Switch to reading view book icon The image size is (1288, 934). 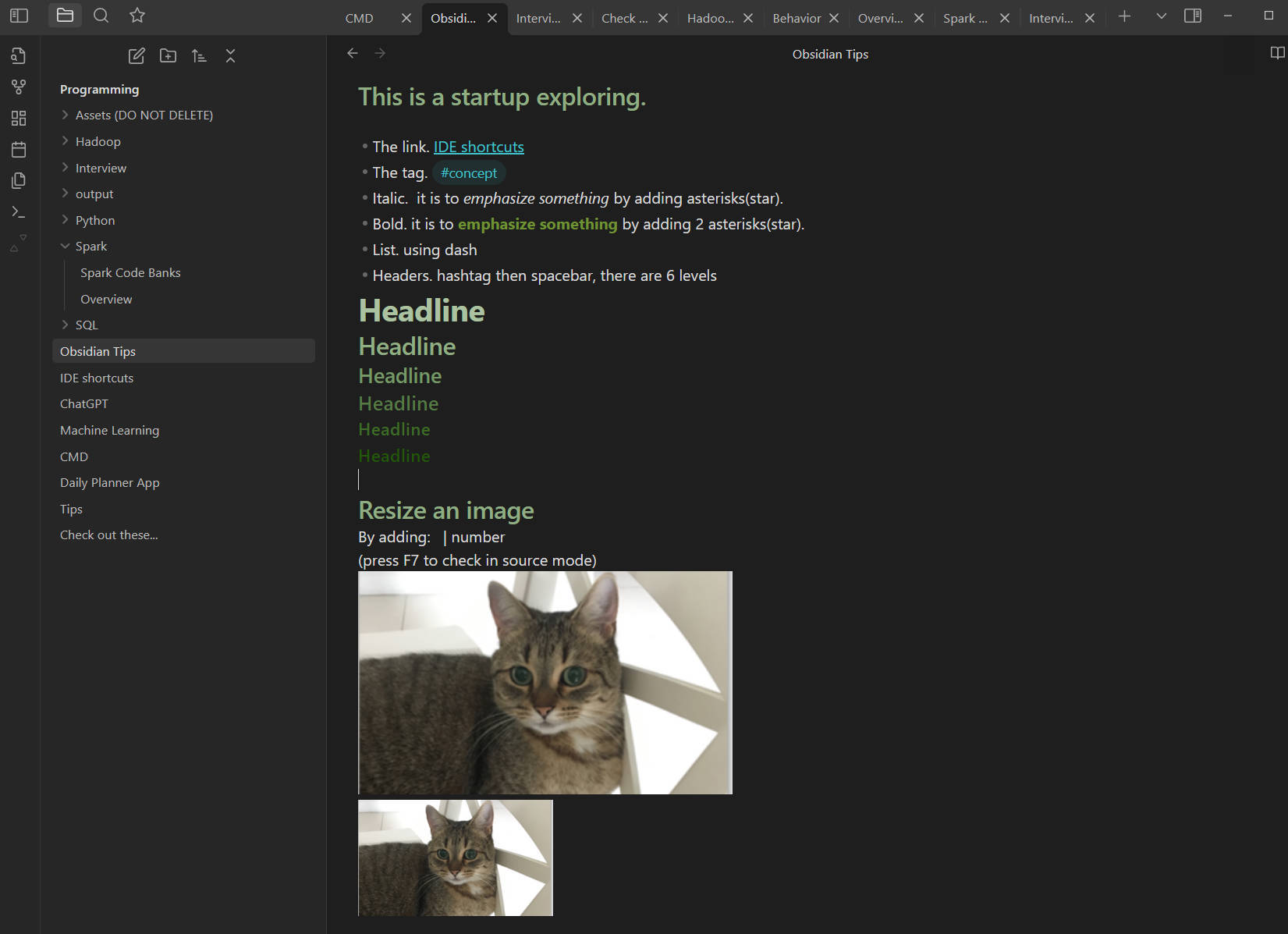pyautogui.click(x=1277, y=54)
